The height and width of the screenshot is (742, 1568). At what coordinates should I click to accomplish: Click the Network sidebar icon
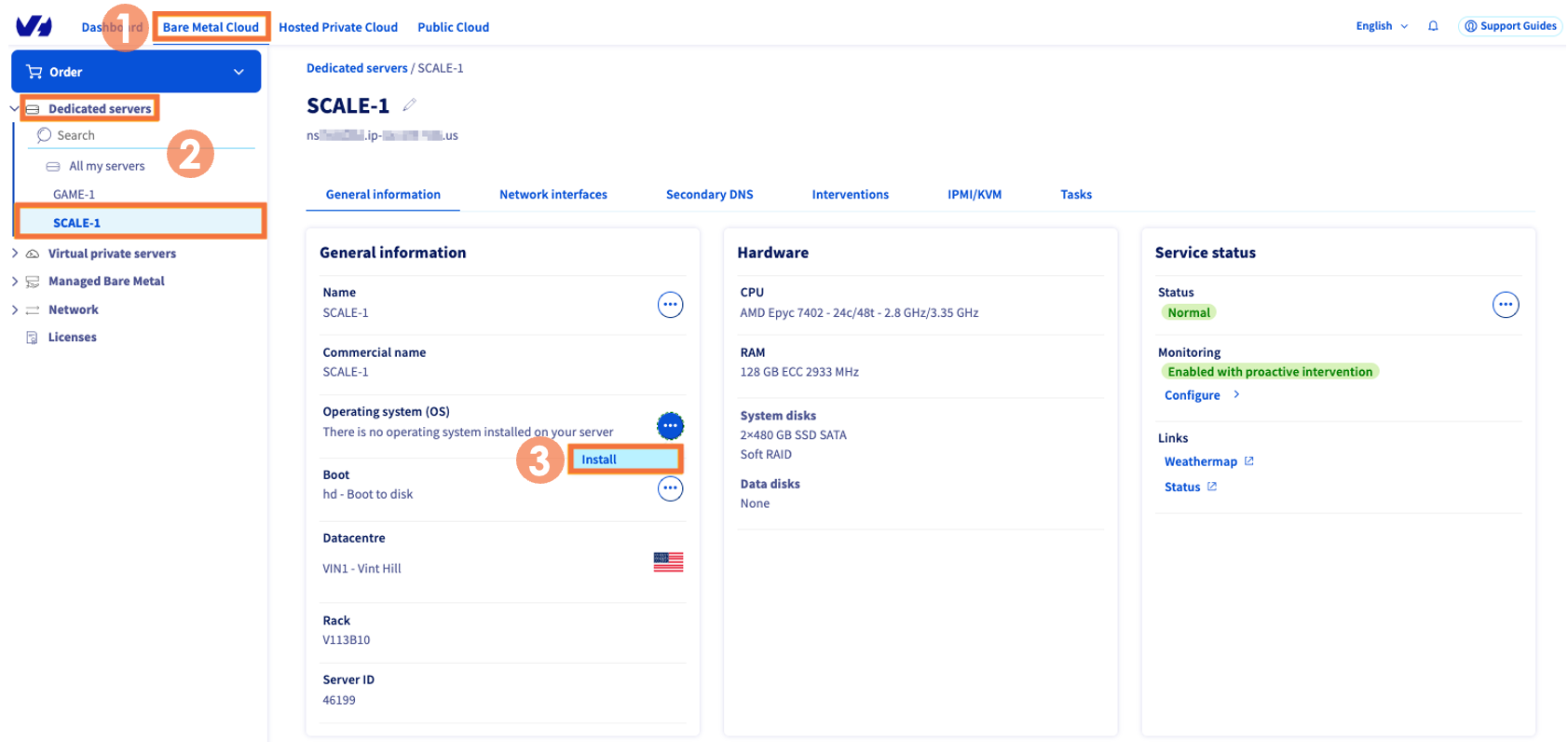pos(33,309)
